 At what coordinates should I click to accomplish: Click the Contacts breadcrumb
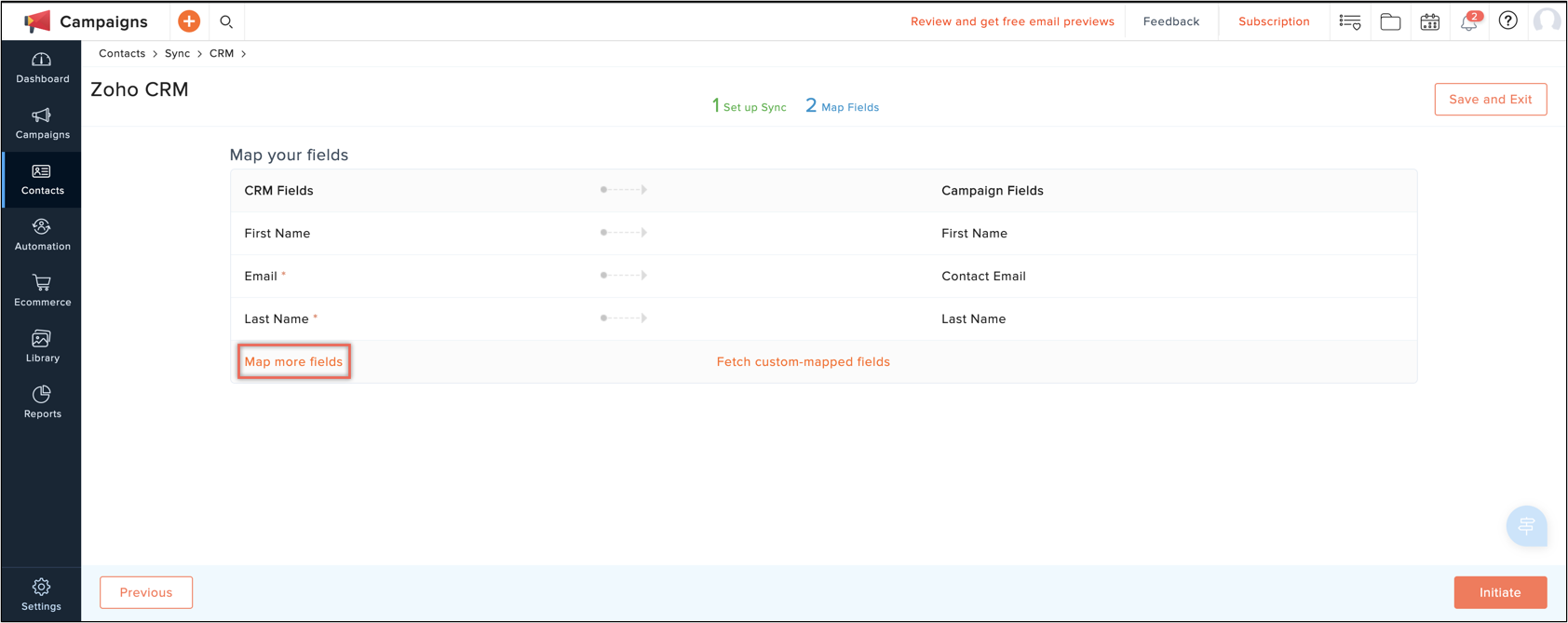(x=122, y=54)
